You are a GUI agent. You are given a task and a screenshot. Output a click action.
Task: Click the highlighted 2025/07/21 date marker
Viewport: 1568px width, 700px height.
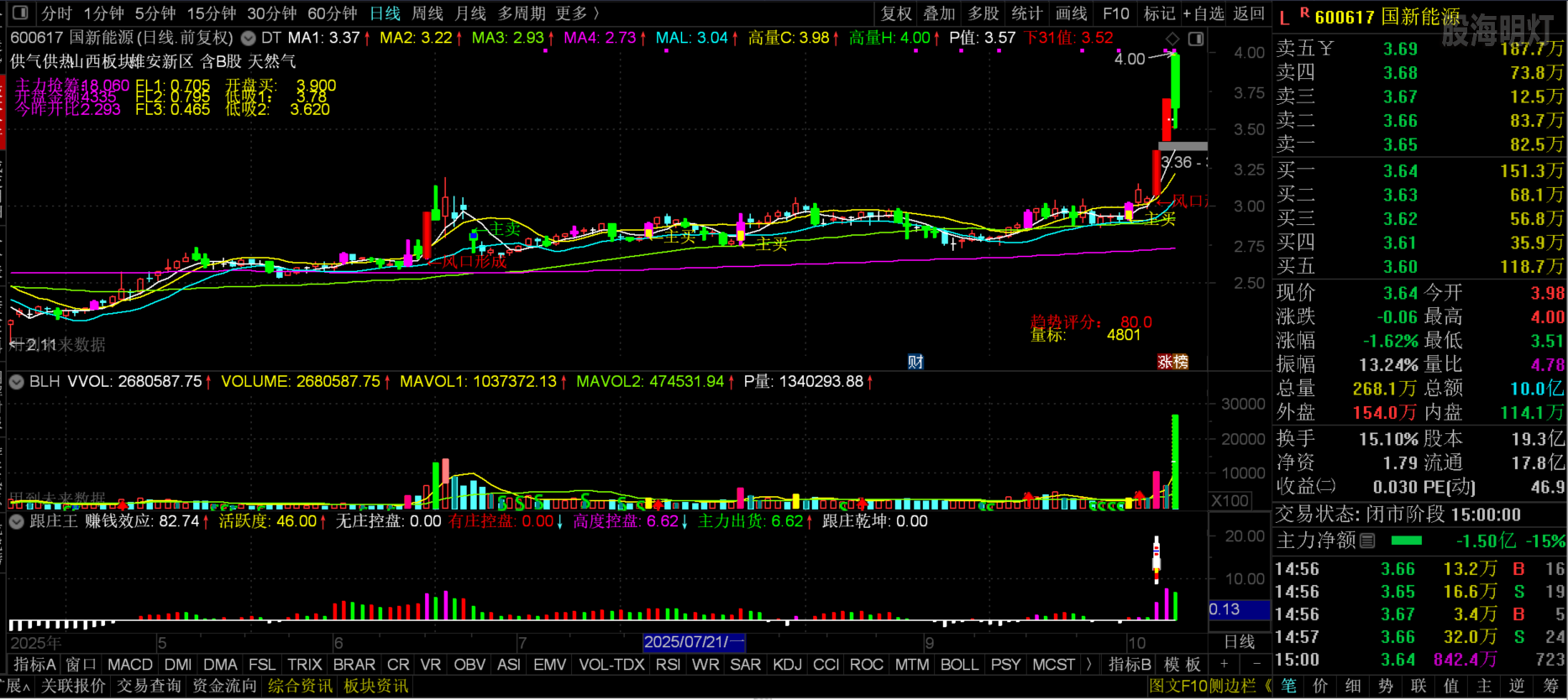(x=693, y=642)
